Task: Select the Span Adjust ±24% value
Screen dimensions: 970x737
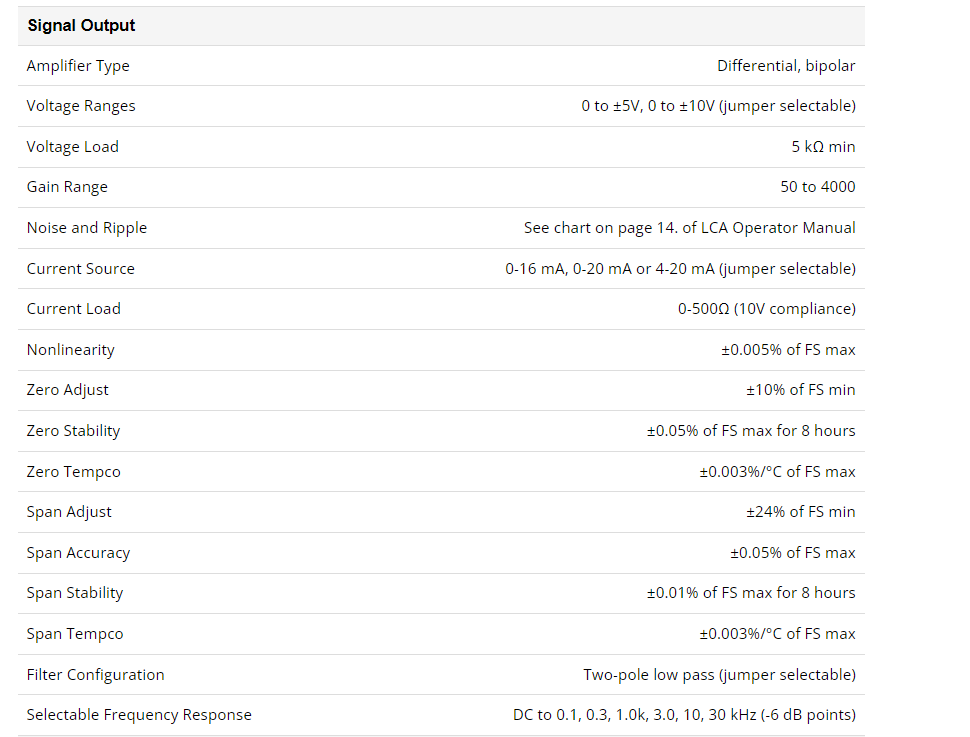Action: point(800,512)
